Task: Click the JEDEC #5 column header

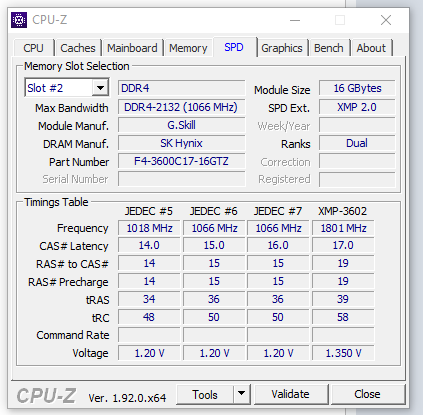Action: click(149, 211)
